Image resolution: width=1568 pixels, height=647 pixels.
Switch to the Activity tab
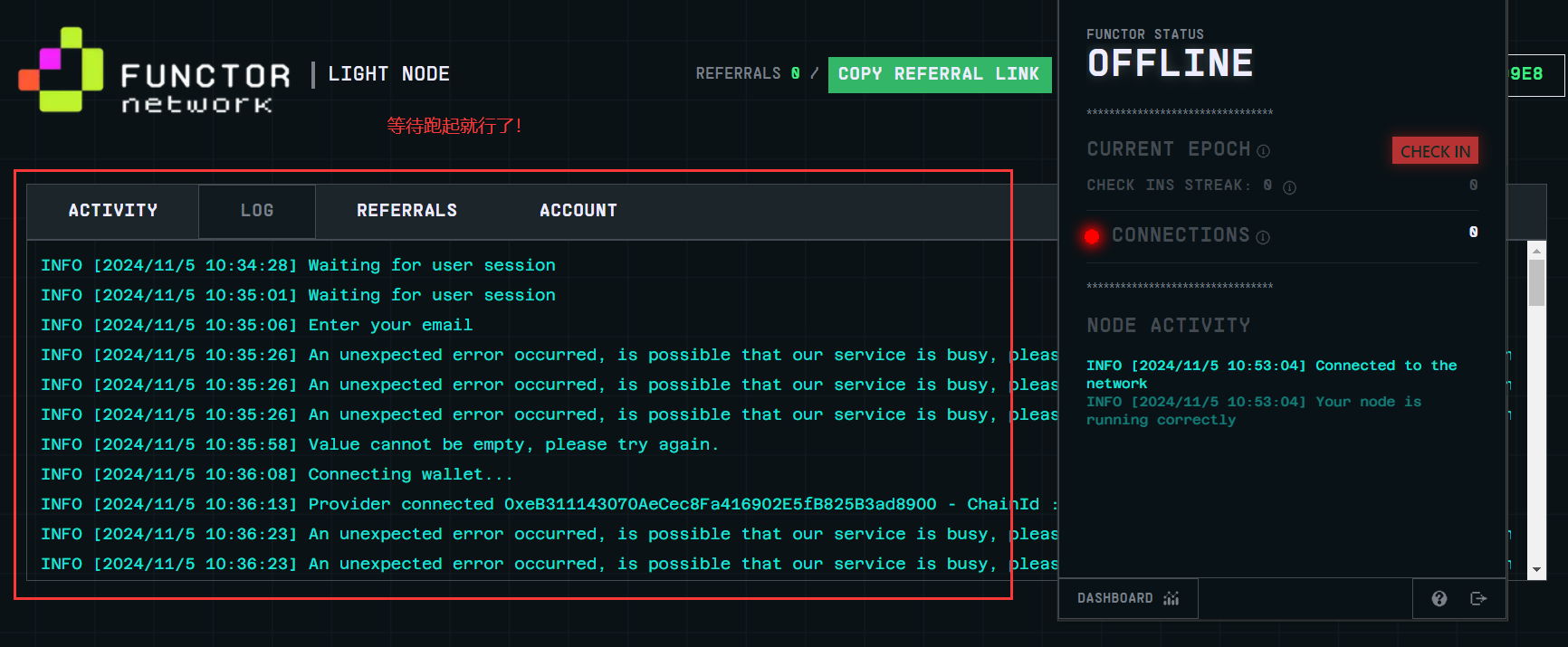pos(113,211)
